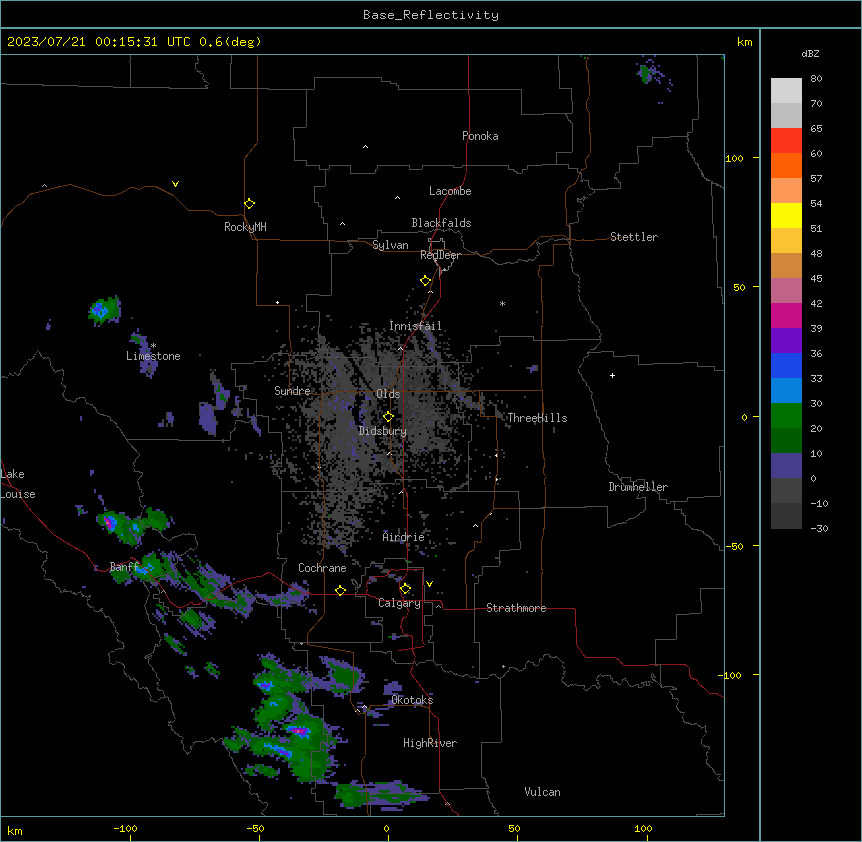Image resolution: width=862 pixels, height=842 pixels.
Task: Click the Calgary city label
Action: point(399,603)
